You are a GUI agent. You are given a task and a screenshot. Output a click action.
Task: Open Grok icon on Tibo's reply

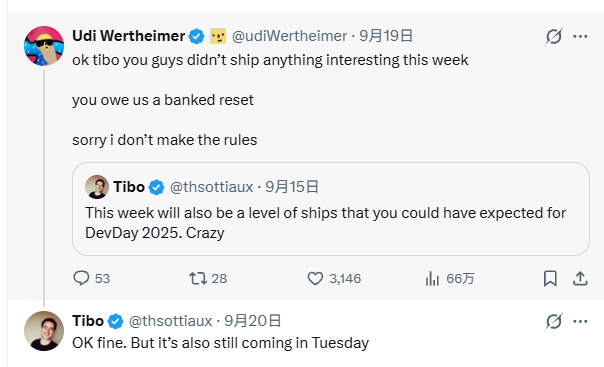point(554,321)
